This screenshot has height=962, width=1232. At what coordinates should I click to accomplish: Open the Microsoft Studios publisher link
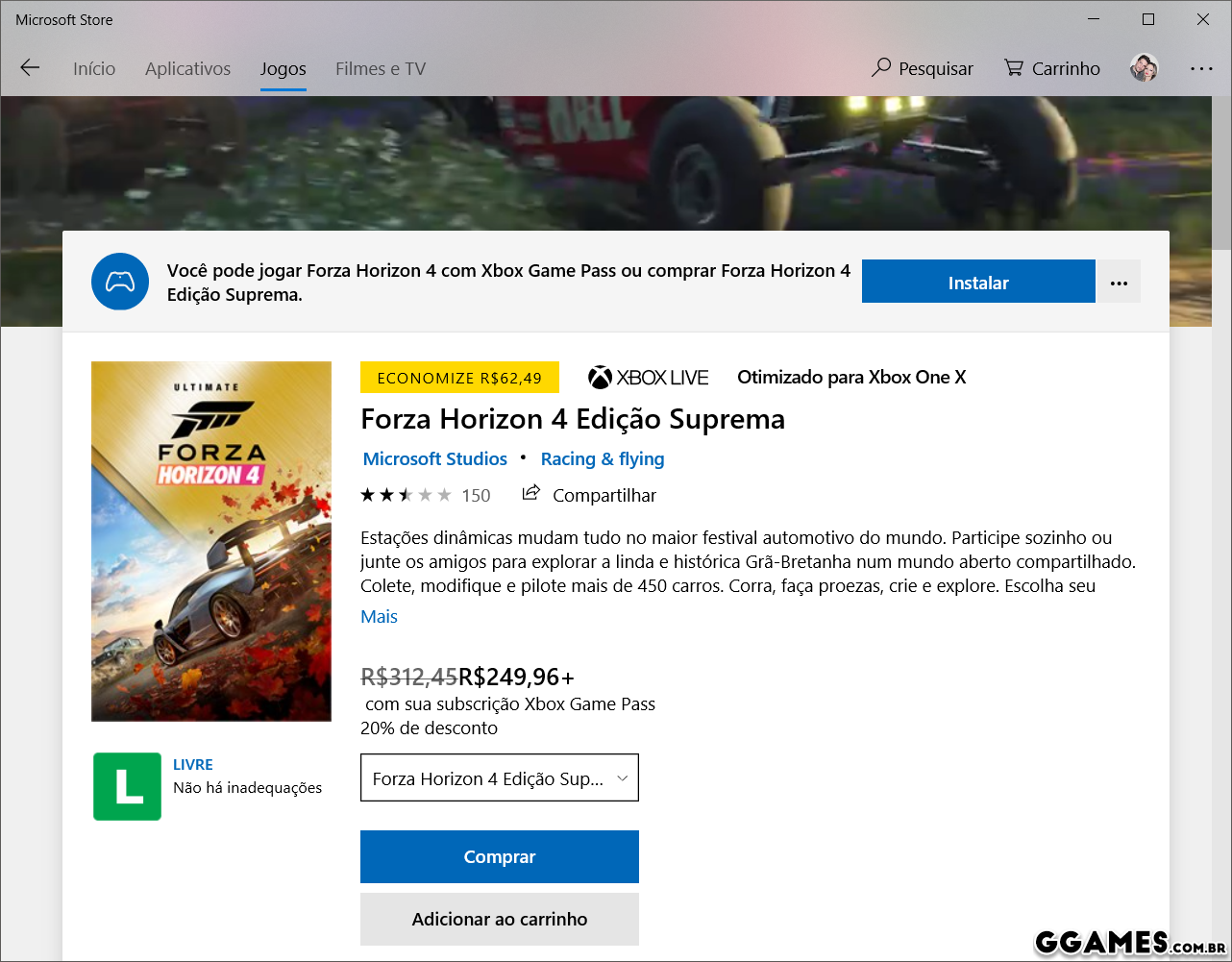click(x=434, y=459)
